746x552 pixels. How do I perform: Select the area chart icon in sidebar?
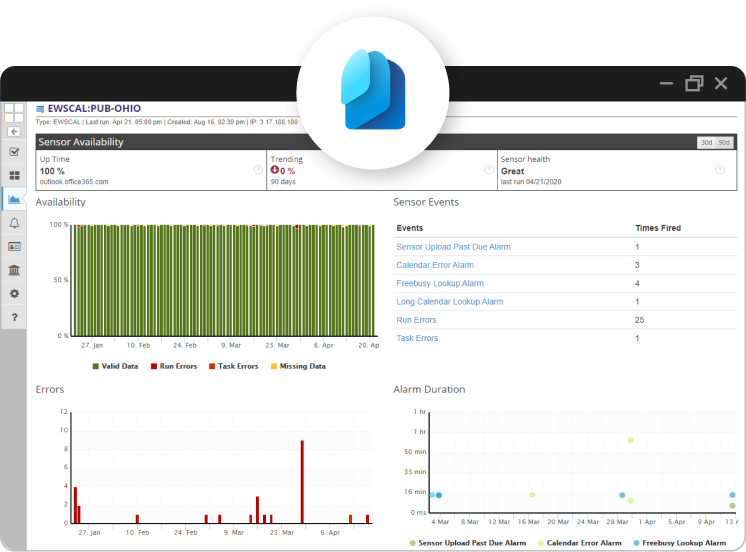pos(14,199)
